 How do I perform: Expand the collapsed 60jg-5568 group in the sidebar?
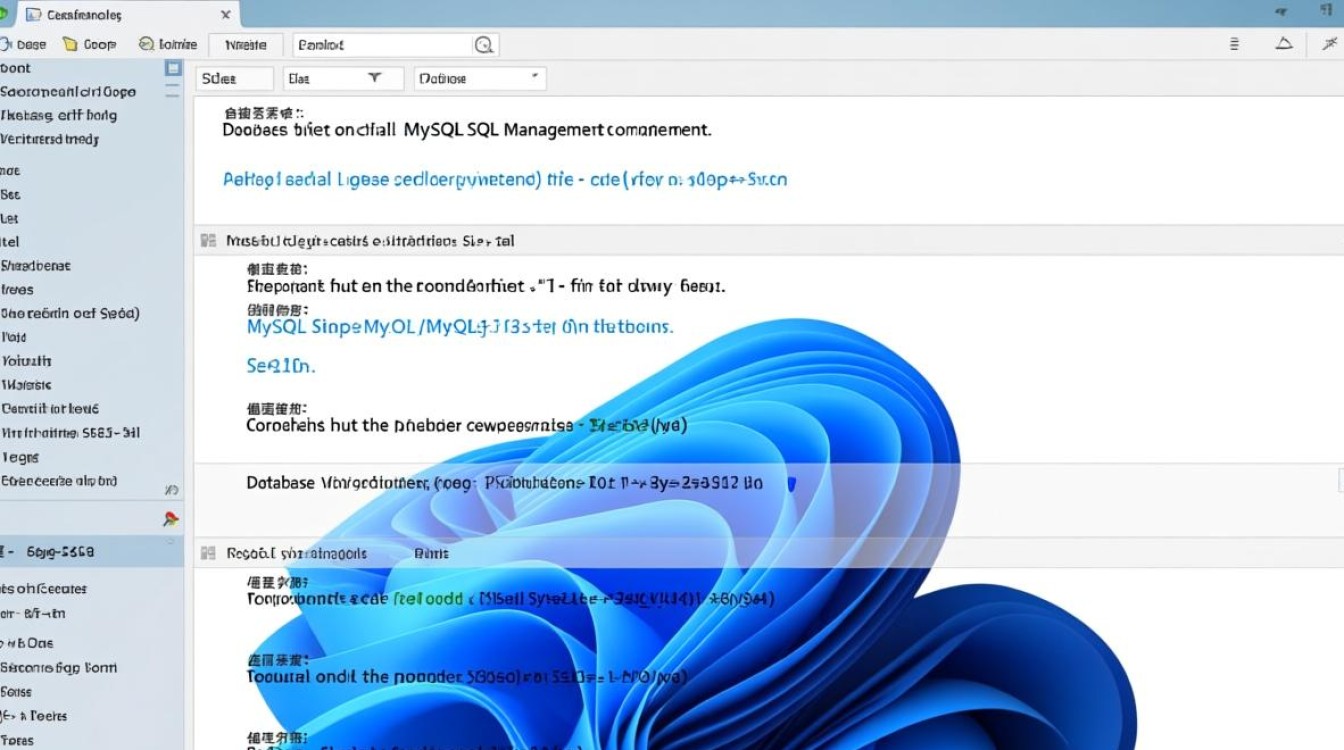(x=10, y=551)
